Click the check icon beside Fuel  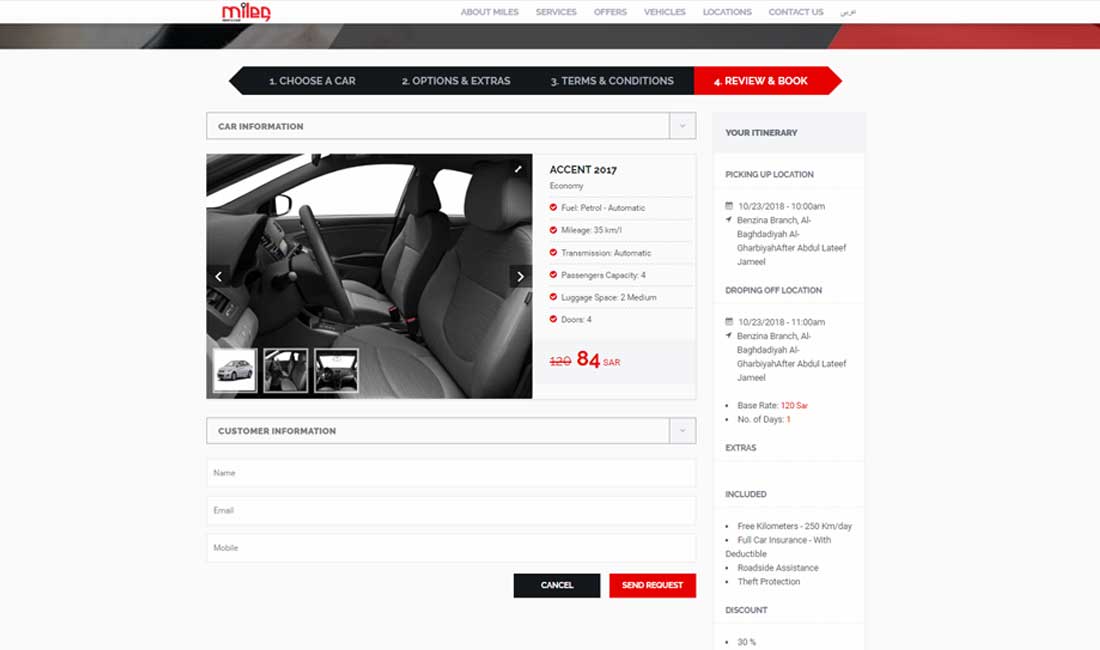click(x=553, y=208)
